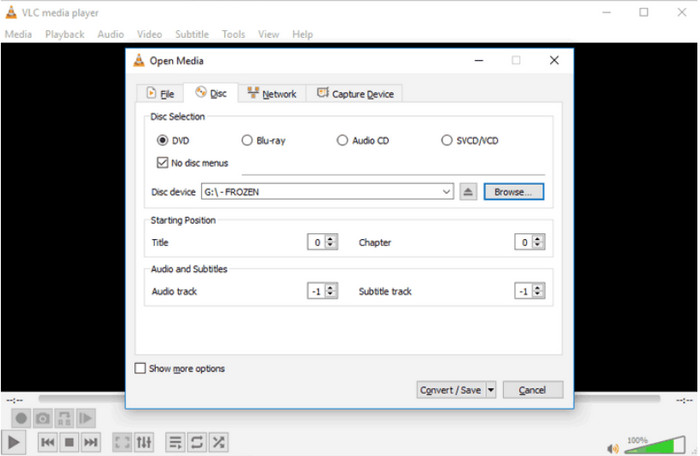Viewport: 700px width, 456px height.
Task: Open the Media menu
Action: pyautogui.click(x=18, y=34)
